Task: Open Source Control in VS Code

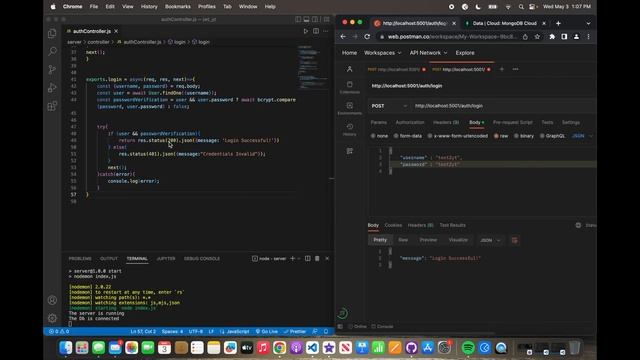Action: pyautogui.click(x=52, y=69)
